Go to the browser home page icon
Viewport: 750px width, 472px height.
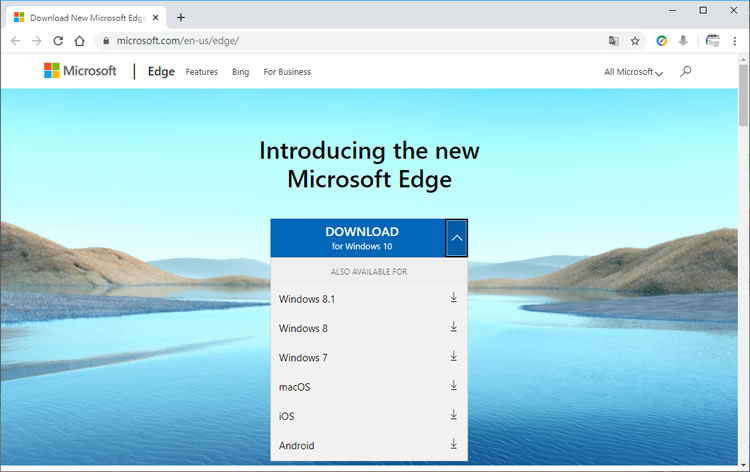[x=80, y=41]
